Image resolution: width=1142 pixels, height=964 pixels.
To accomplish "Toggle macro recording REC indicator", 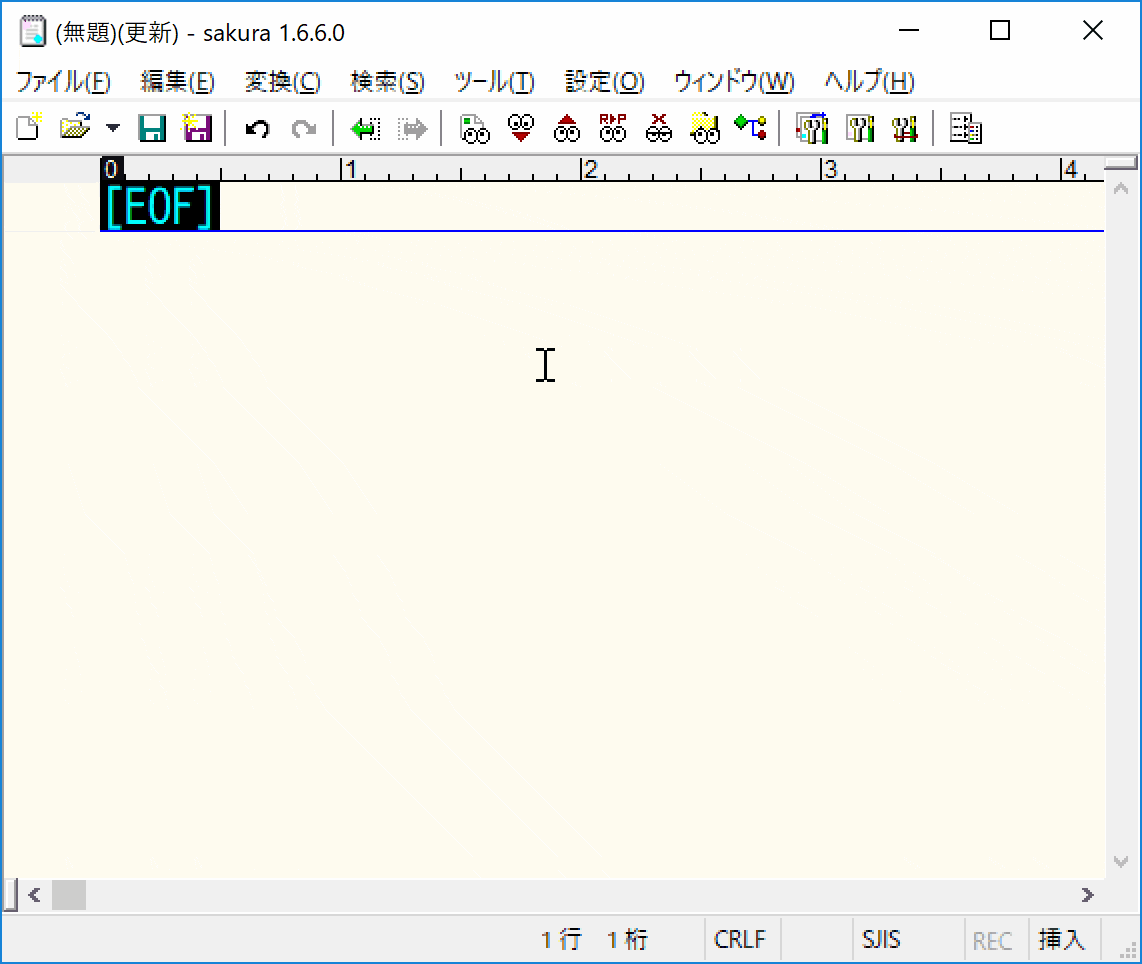I will click(x=992, y=939).
